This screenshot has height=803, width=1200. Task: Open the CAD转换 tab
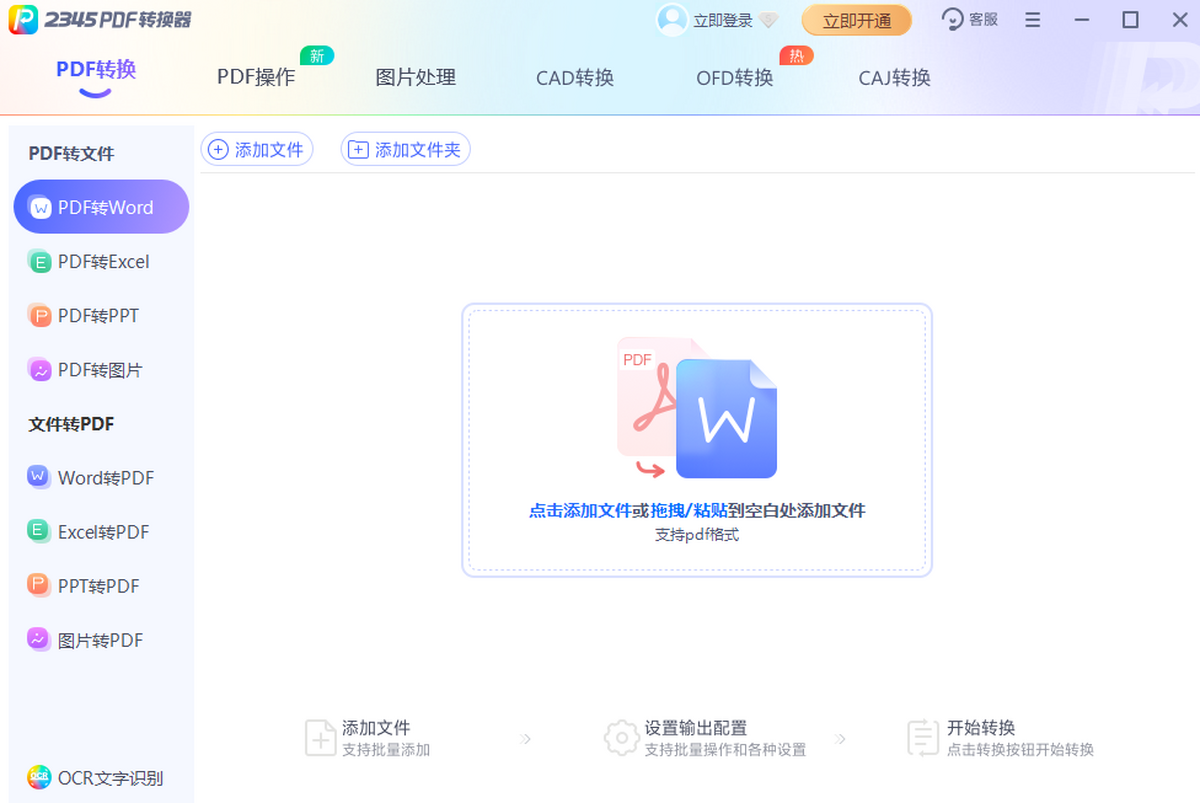click(575, 77)
